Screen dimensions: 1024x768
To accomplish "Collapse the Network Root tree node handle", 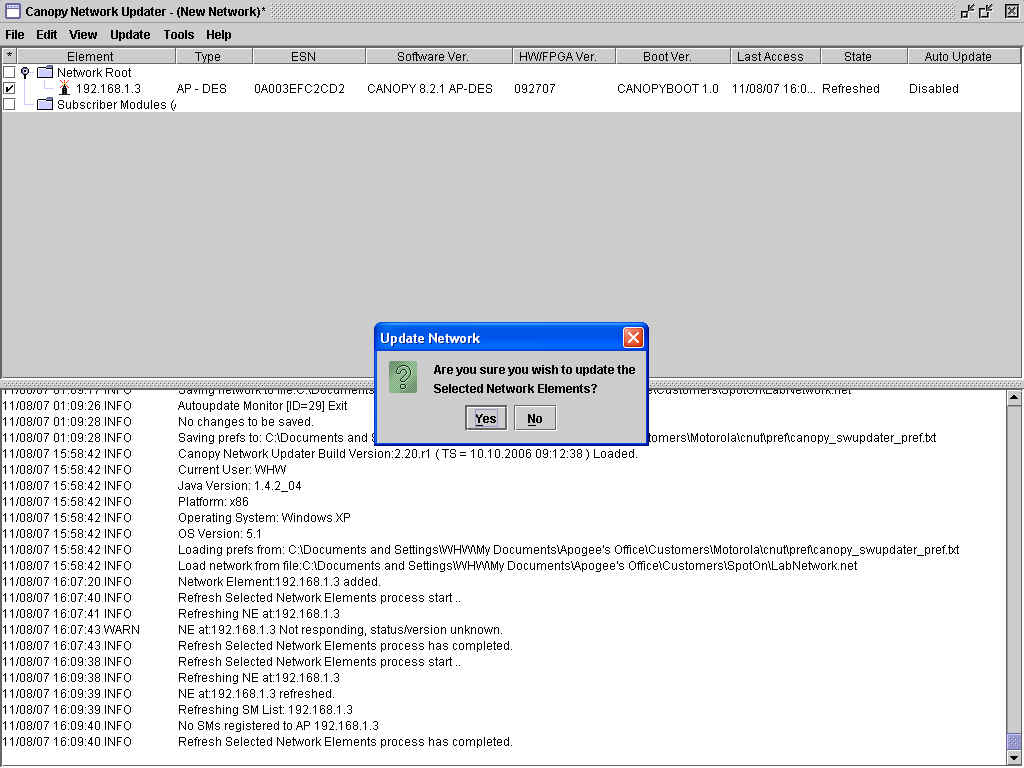I will pos(25,73).
